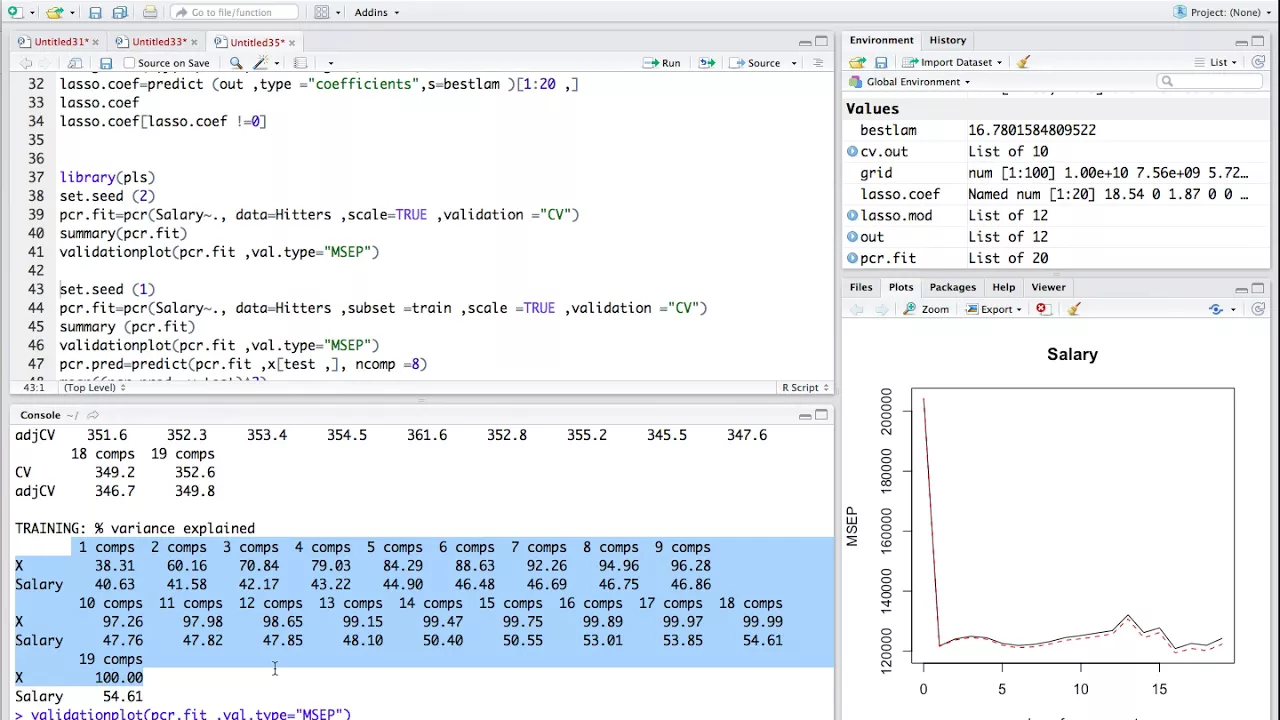Save the script from the editor toolbar
Viewport: 1280px width, 720px height.
106,63
